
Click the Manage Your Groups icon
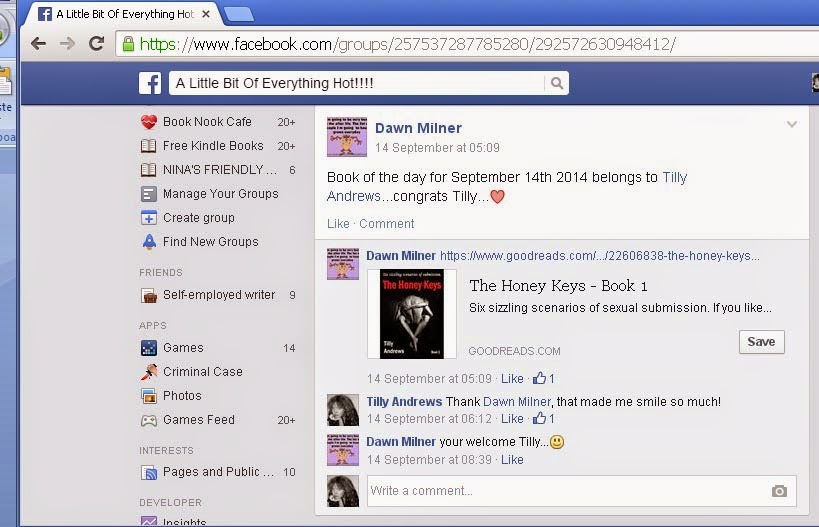(x=148, y=194)
